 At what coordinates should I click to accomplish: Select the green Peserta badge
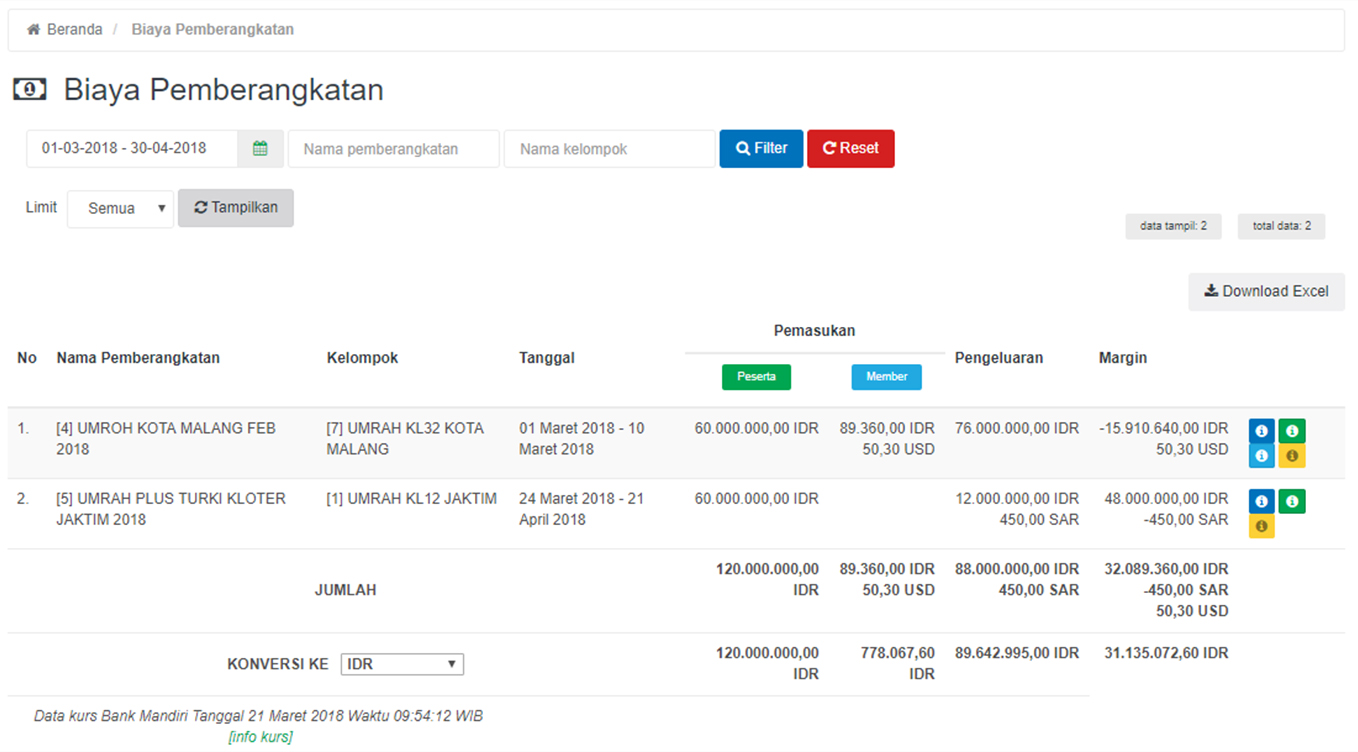click(756, 377)
